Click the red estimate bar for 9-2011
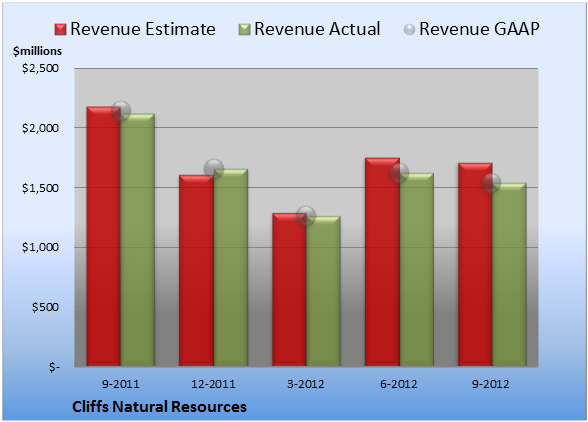This screenshot has width=588, height=422. (104, 236)
